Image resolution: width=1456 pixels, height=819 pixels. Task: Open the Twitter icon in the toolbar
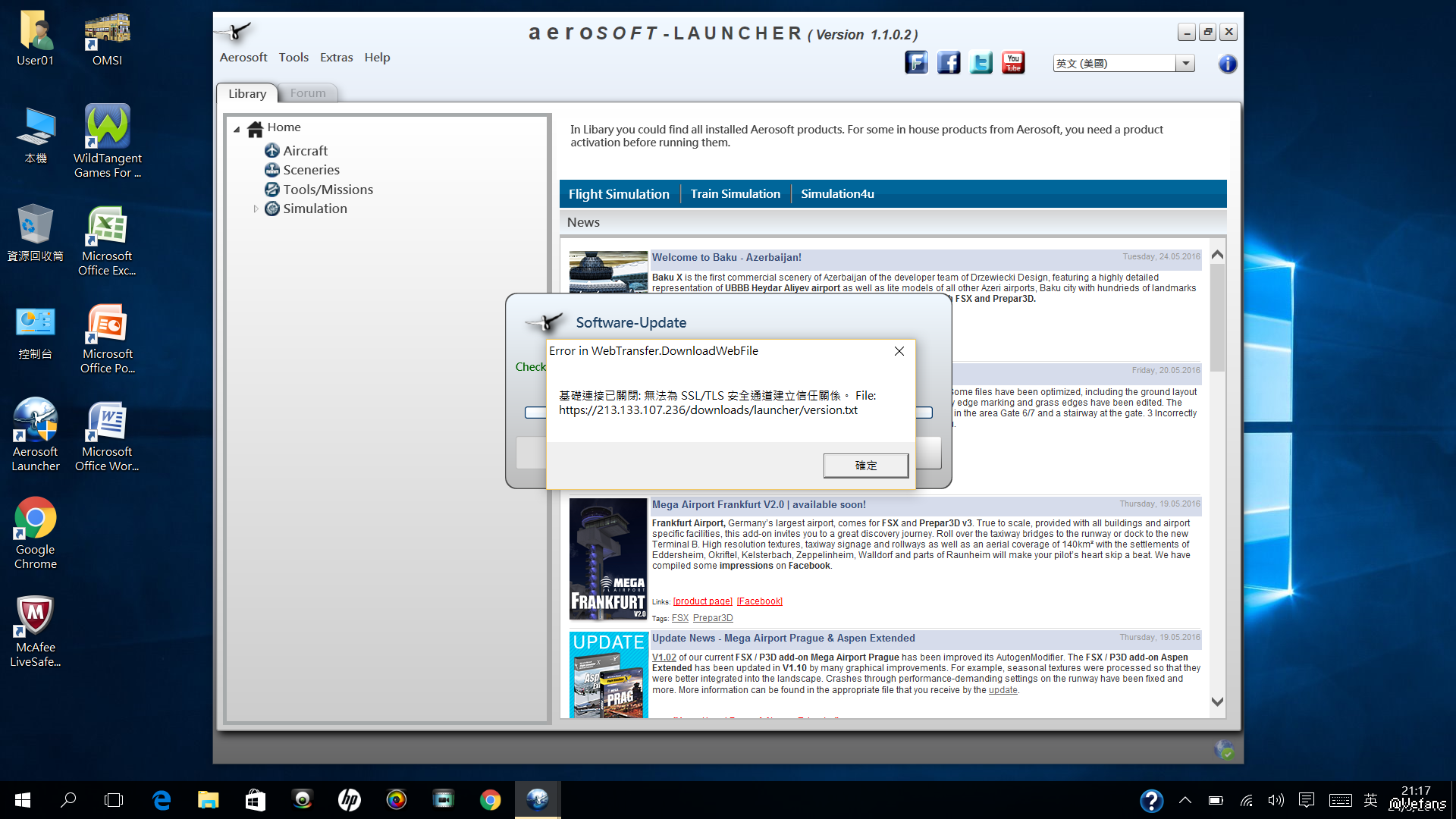coord(981,63)
